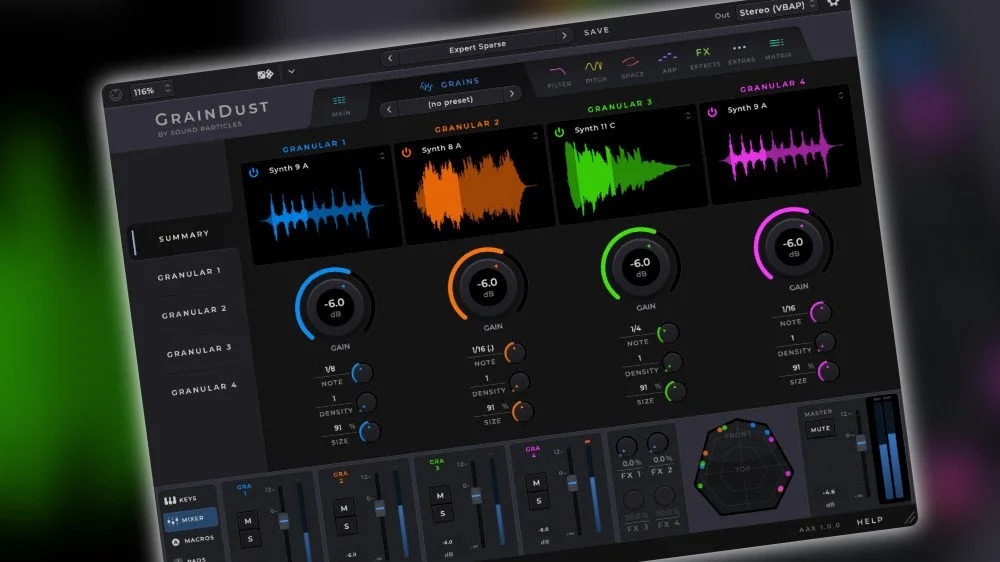Mute the GRA 3 mixer channel
The width and height of the screenshot is (1000, 562).
click(x=440, y=495)
